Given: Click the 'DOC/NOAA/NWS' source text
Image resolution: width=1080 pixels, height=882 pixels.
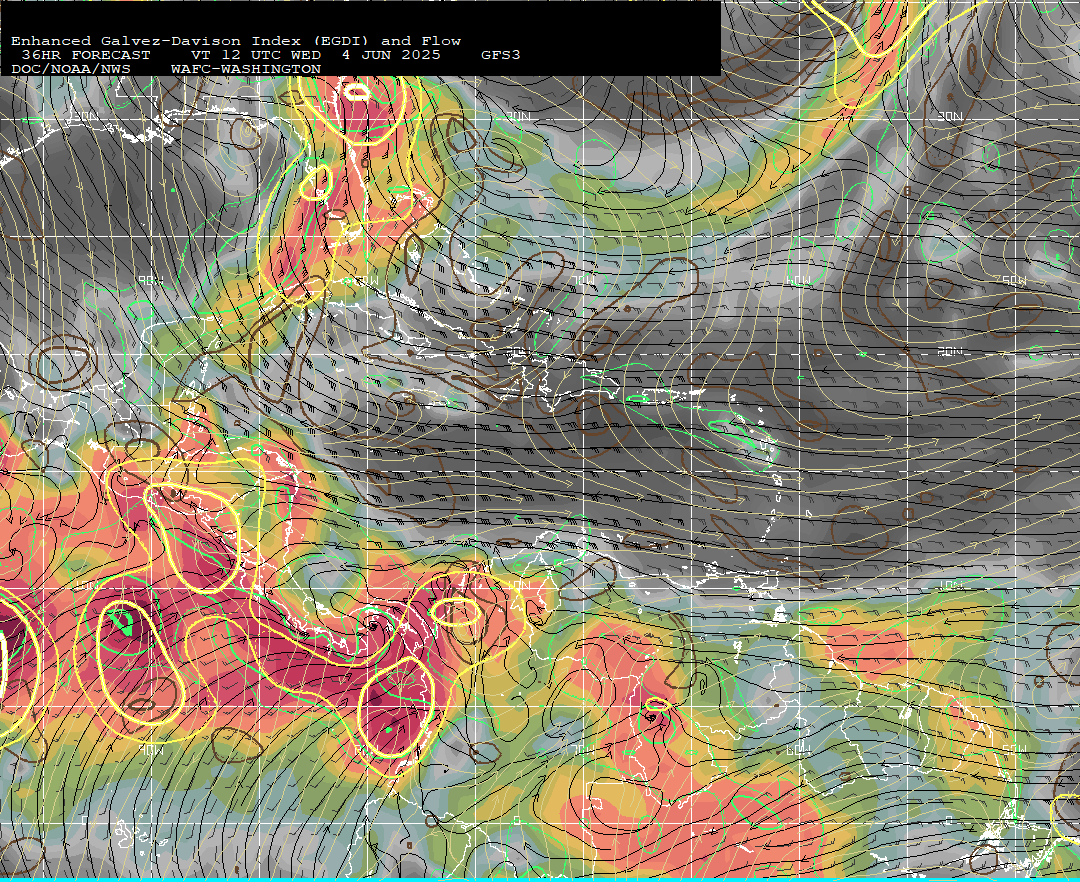Looking at the screenshot, I should (70, 70).
